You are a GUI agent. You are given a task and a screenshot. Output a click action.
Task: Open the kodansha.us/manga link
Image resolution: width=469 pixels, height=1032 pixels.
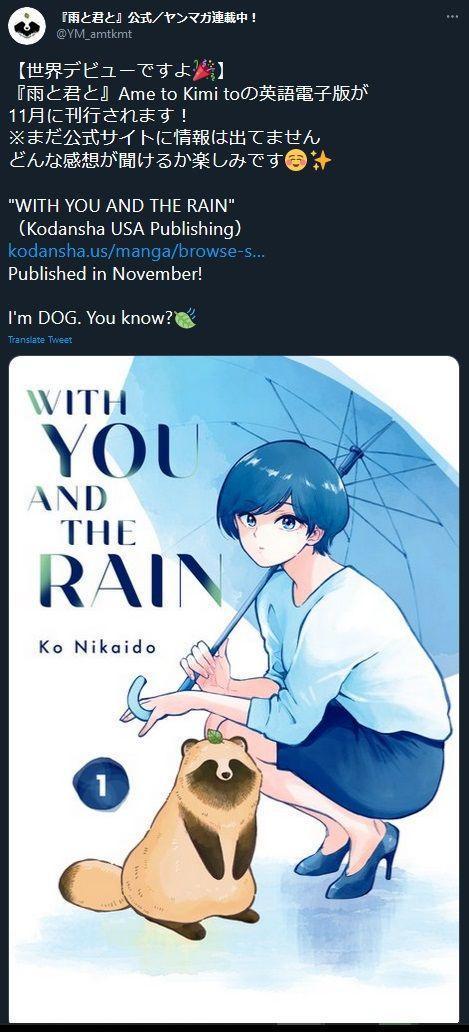[137, 251]
